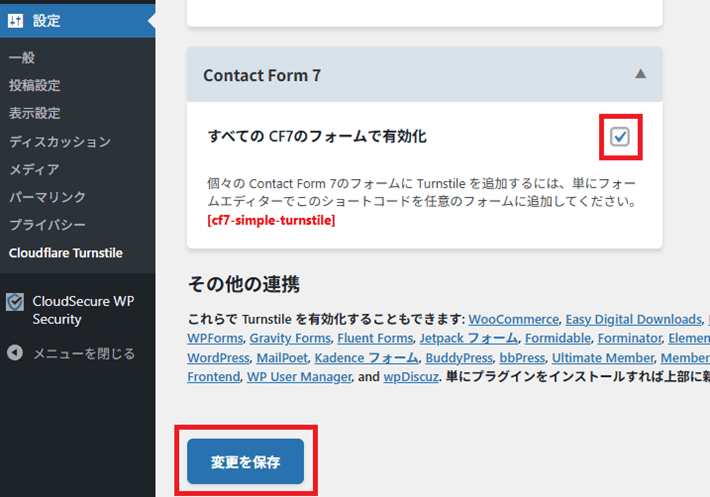Follow the Forminator link
710x497 pixels.
point(630,338)
